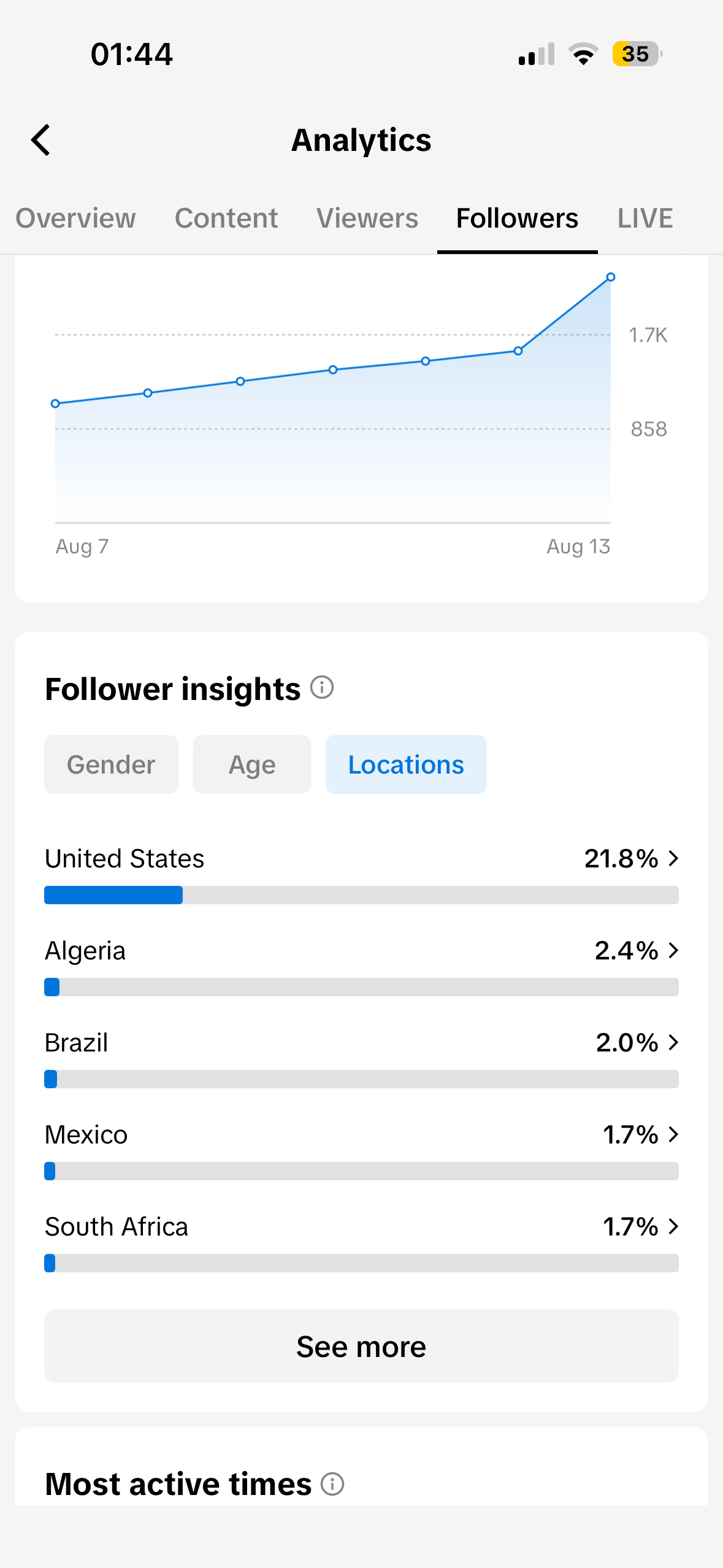The image size is (723, 1568).
Task: Tap the Wi-Fi icon in status bar
Action: coord(583,54)
